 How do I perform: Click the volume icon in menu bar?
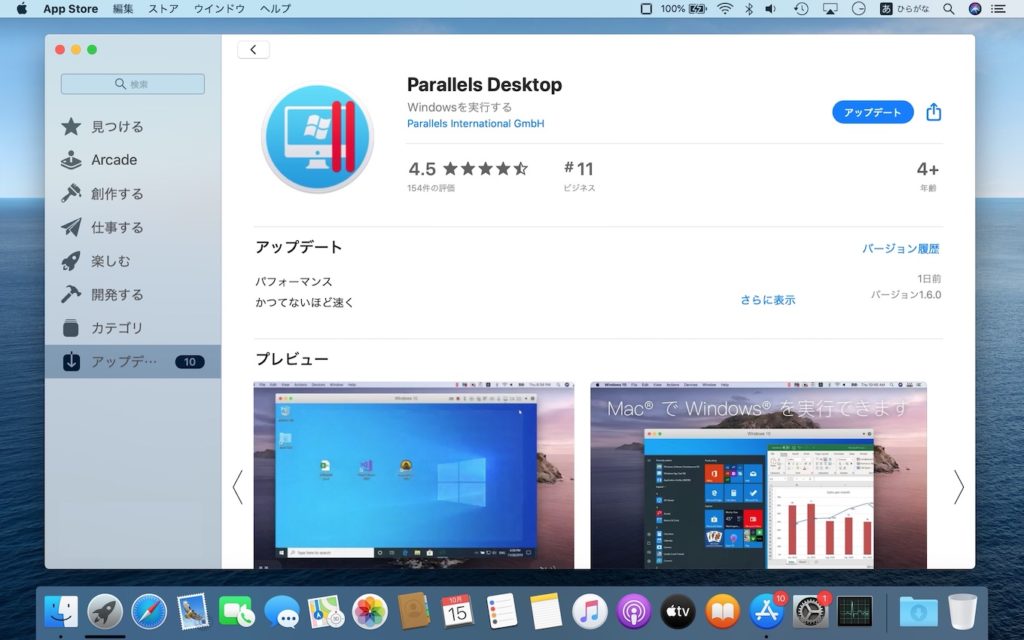[x=771, y=8]
